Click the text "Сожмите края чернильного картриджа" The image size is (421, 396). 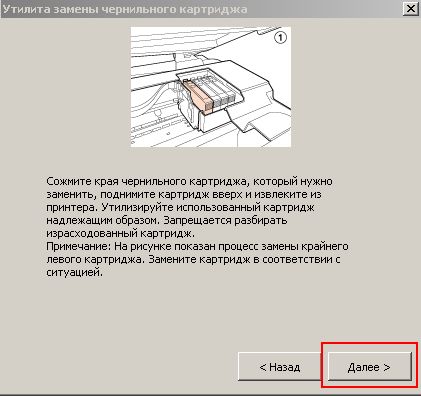(x=147, y=181)
